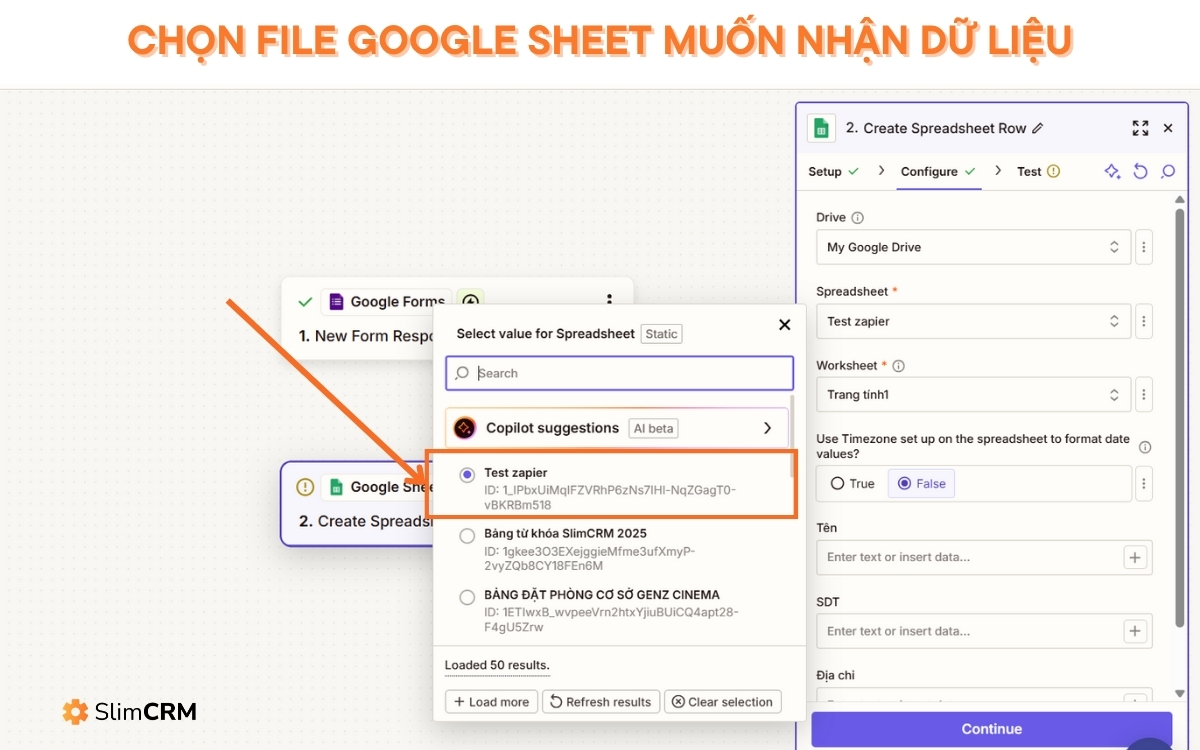
Task: Click the SDT text input field
Action: click(984, 631)
